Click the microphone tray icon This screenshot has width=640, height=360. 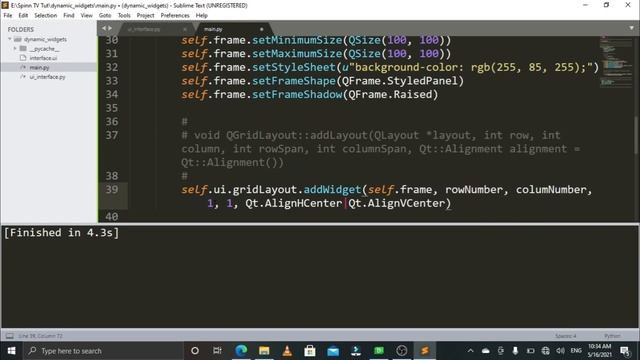pyautogui.click(x=516, y=351)
